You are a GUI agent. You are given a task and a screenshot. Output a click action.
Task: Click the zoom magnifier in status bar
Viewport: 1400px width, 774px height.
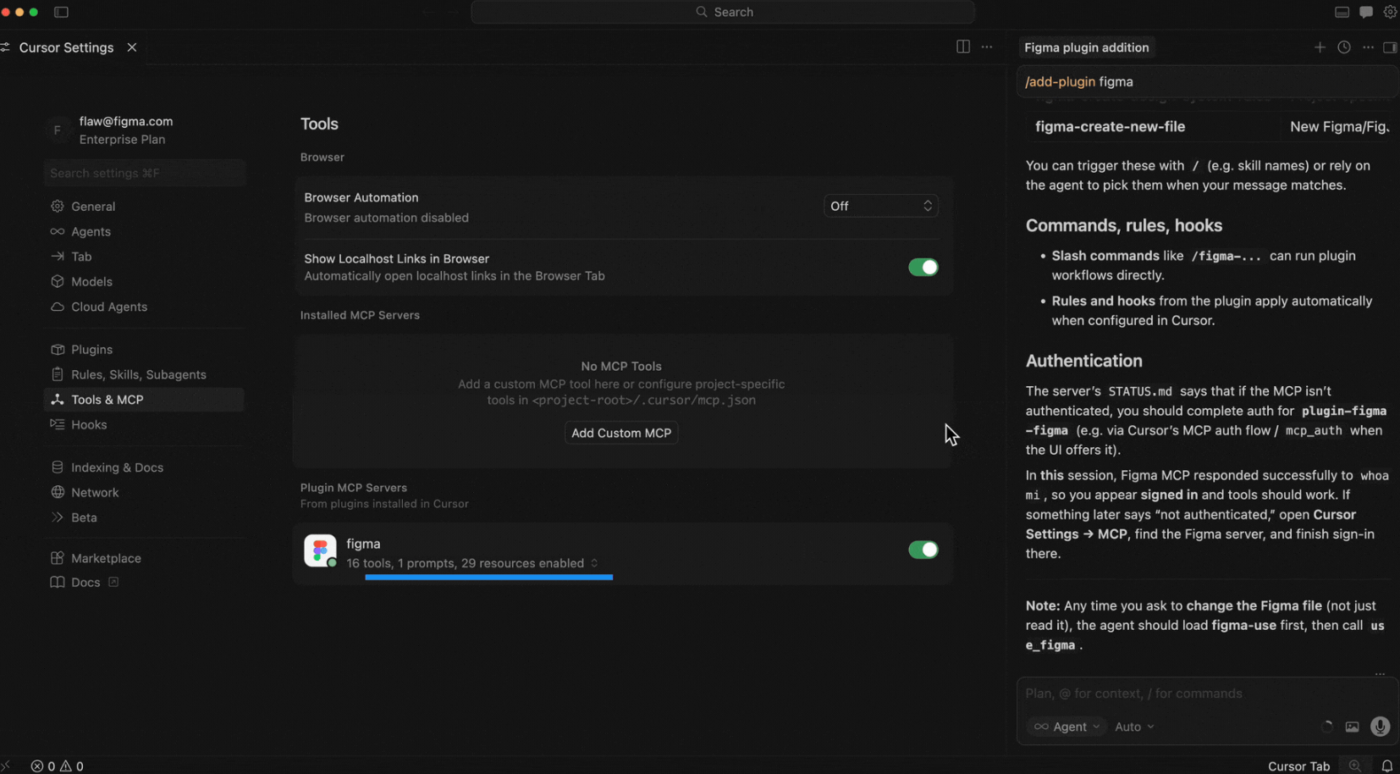click(x=1355, y=766)
